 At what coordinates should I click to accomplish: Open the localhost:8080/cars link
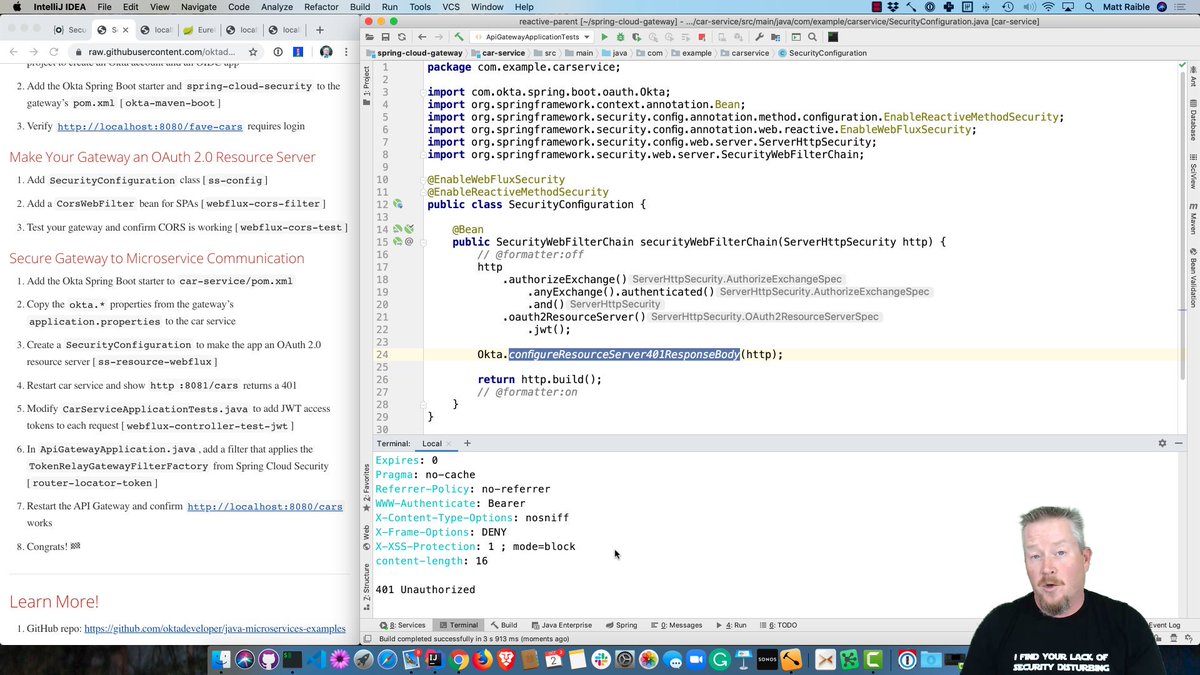[265, 506]
